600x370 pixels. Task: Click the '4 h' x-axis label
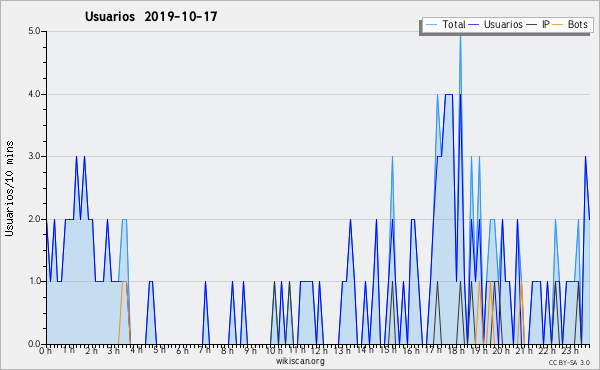(137, 350)
